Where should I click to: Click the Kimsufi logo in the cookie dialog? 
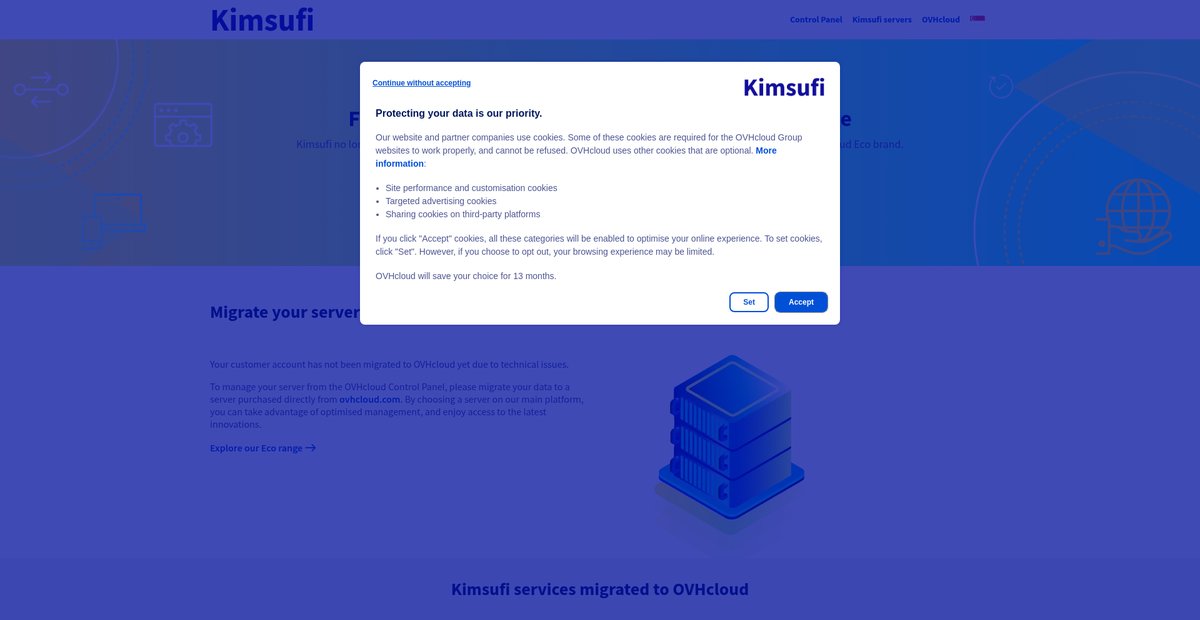click(784, 87)
